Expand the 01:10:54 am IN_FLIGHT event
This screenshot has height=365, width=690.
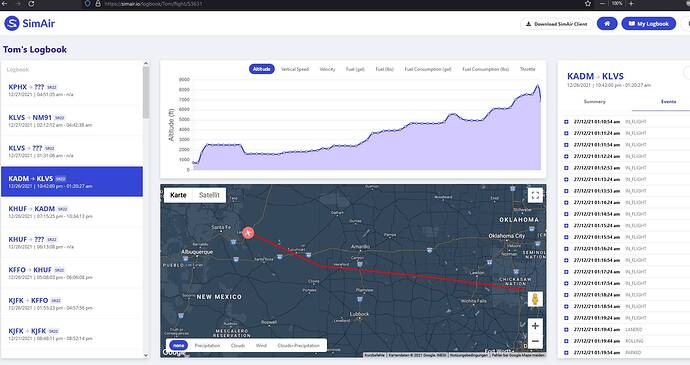point(566,122)
